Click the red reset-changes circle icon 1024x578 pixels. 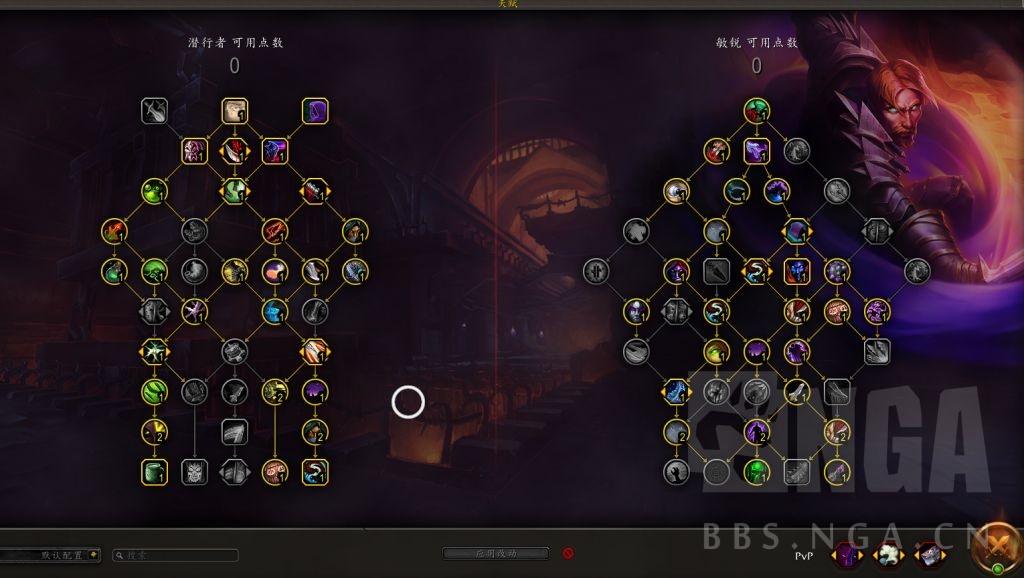(568, 553)
